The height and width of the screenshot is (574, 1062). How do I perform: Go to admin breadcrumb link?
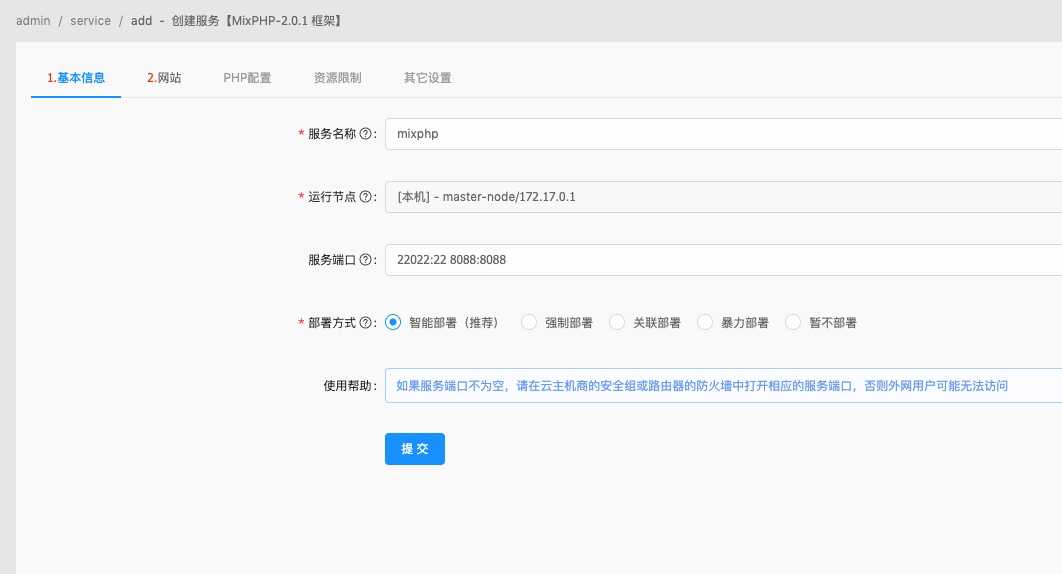click(x=33, y=21)
